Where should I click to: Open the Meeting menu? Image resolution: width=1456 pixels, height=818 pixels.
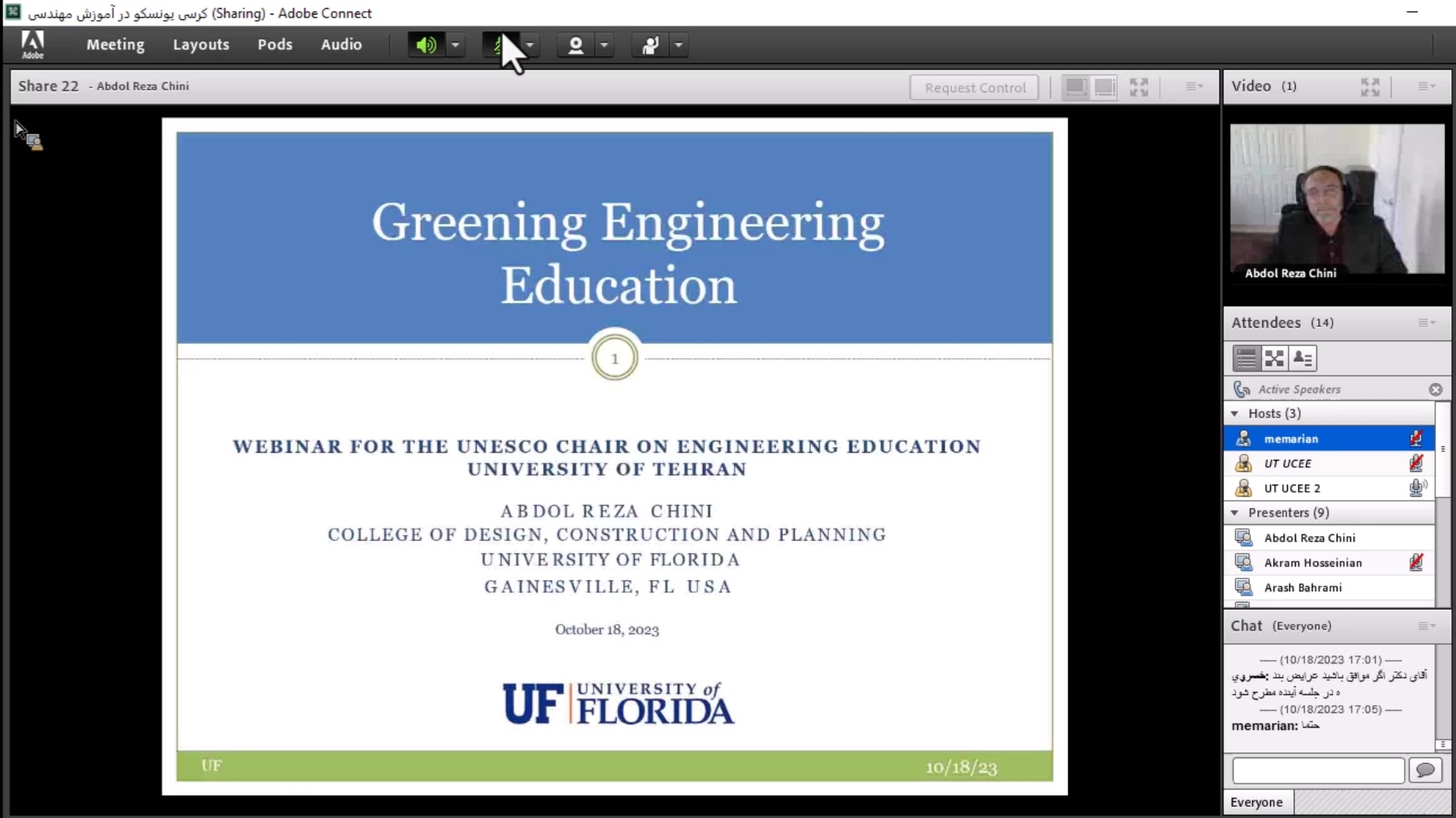coord(115,45)
